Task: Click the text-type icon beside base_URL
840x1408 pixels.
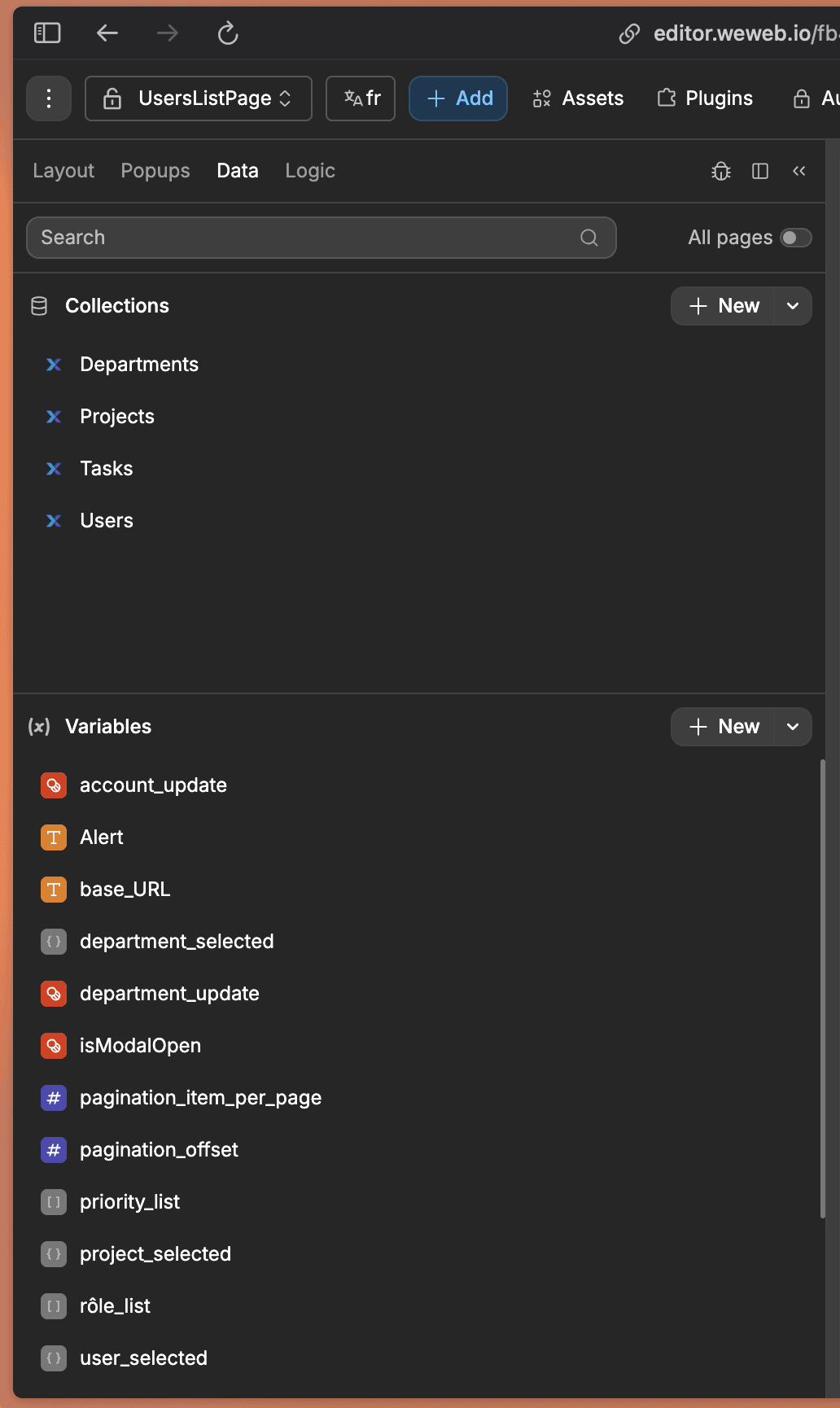Action: (x=54, y=890)
